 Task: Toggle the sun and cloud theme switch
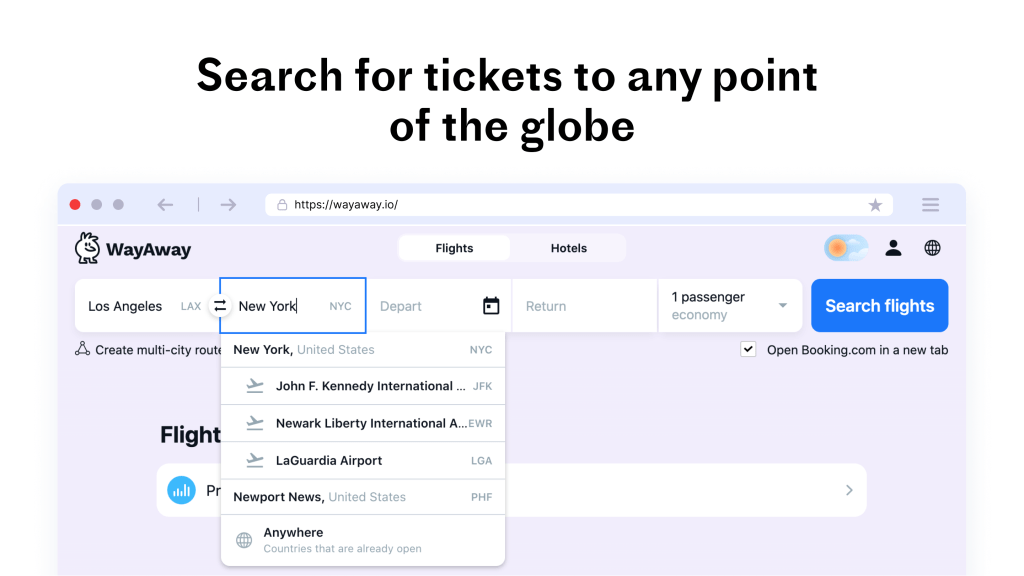click(x=846, y=248)
